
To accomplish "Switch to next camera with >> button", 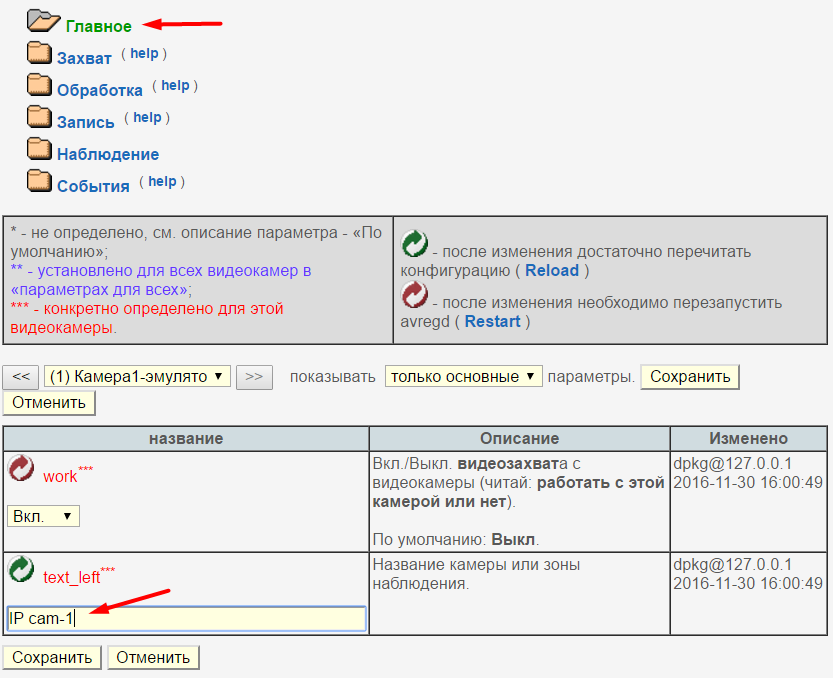I will click(x=255, y=377).
